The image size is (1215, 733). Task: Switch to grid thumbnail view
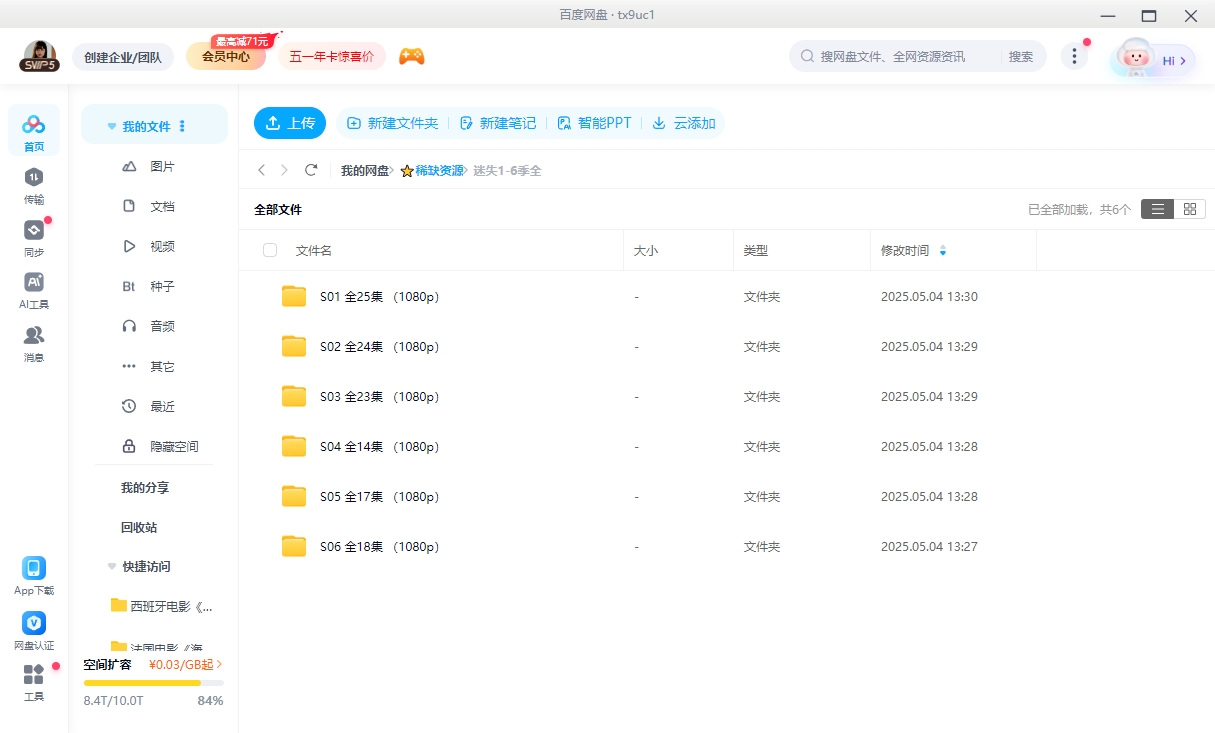click(1189, 209)
